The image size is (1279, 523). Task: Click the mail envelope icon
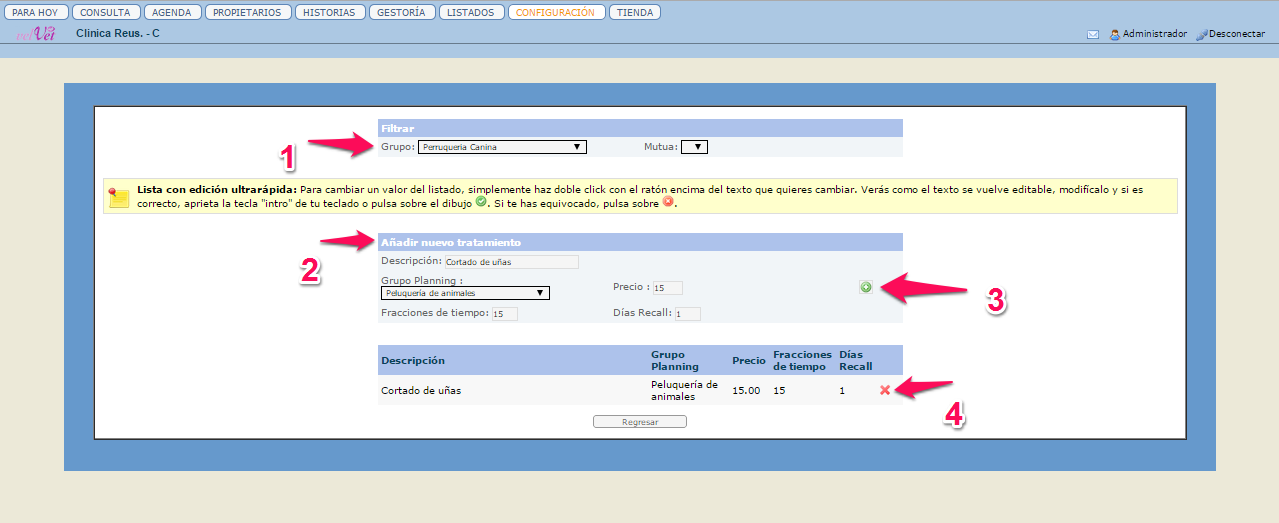click(x=1093, y=34)
